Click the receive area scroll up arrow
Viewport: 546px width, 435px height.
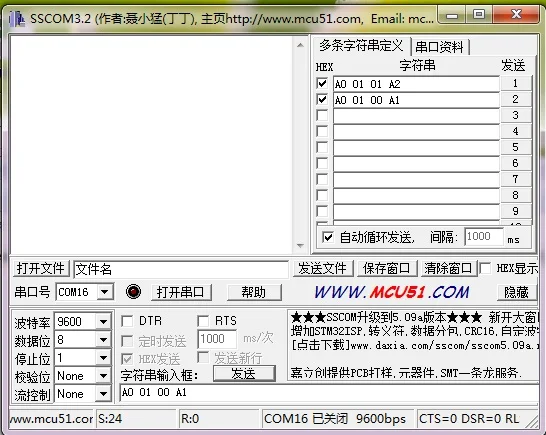point(300,45)
